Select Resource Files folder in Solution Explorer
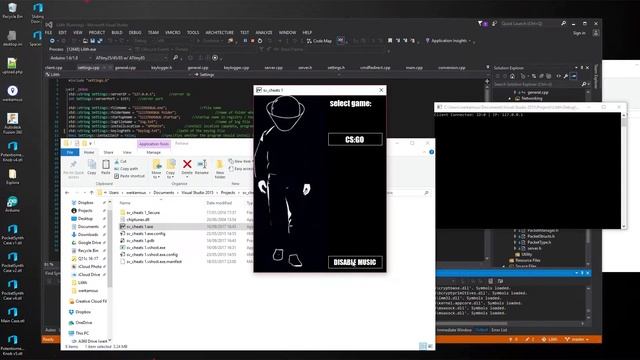 [x=527, y=260]
